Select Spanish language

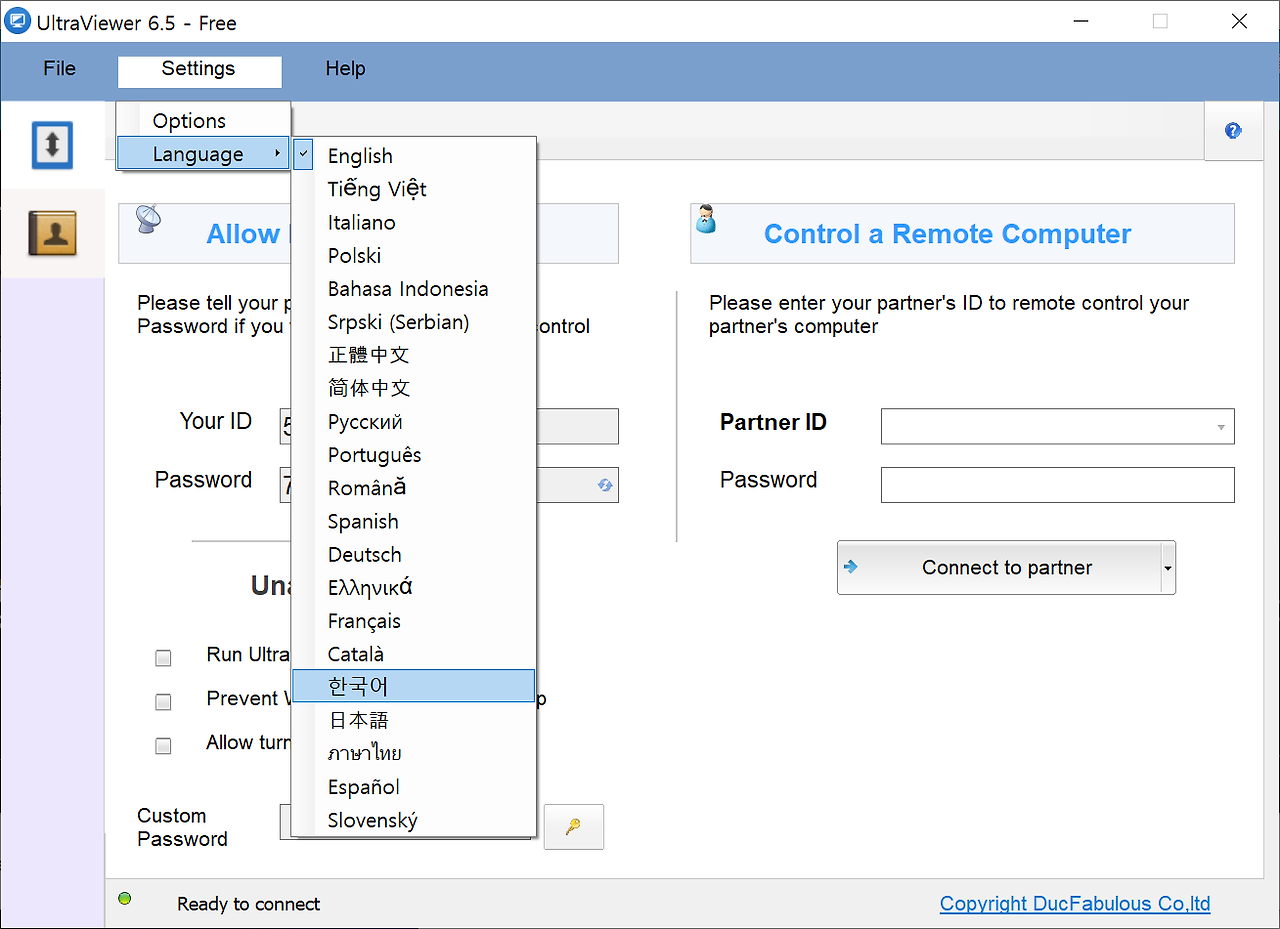(x=414, y=521)
